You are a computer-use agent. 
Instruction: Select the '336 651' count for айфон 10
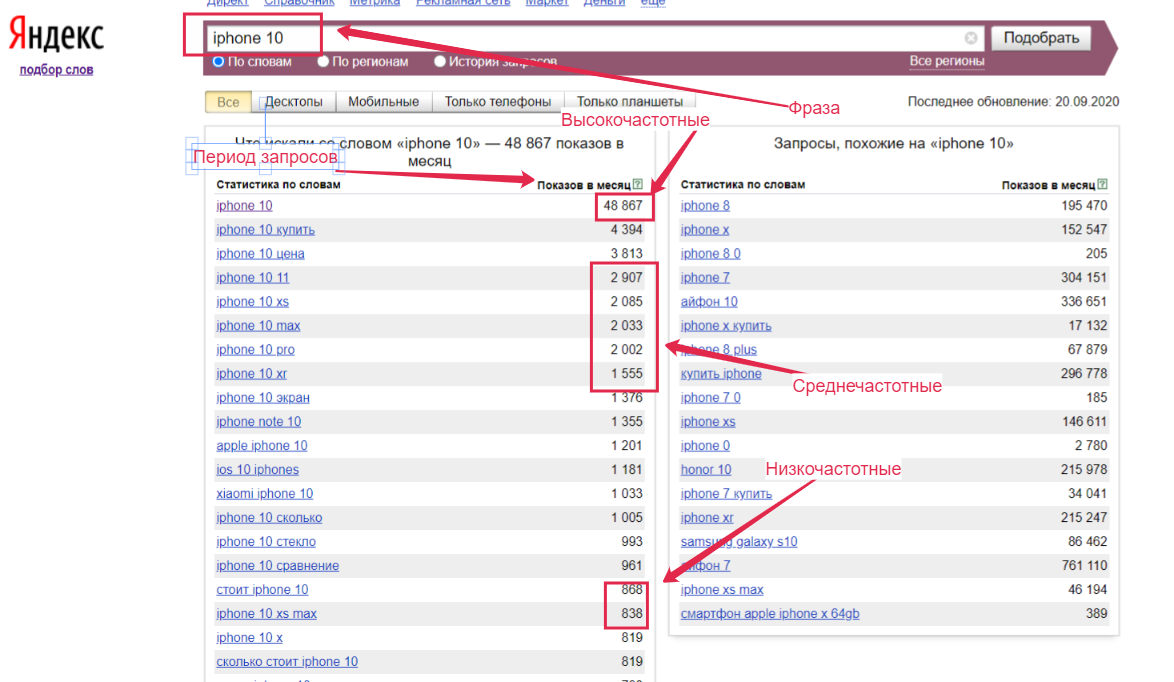(x=1084, y=302)
